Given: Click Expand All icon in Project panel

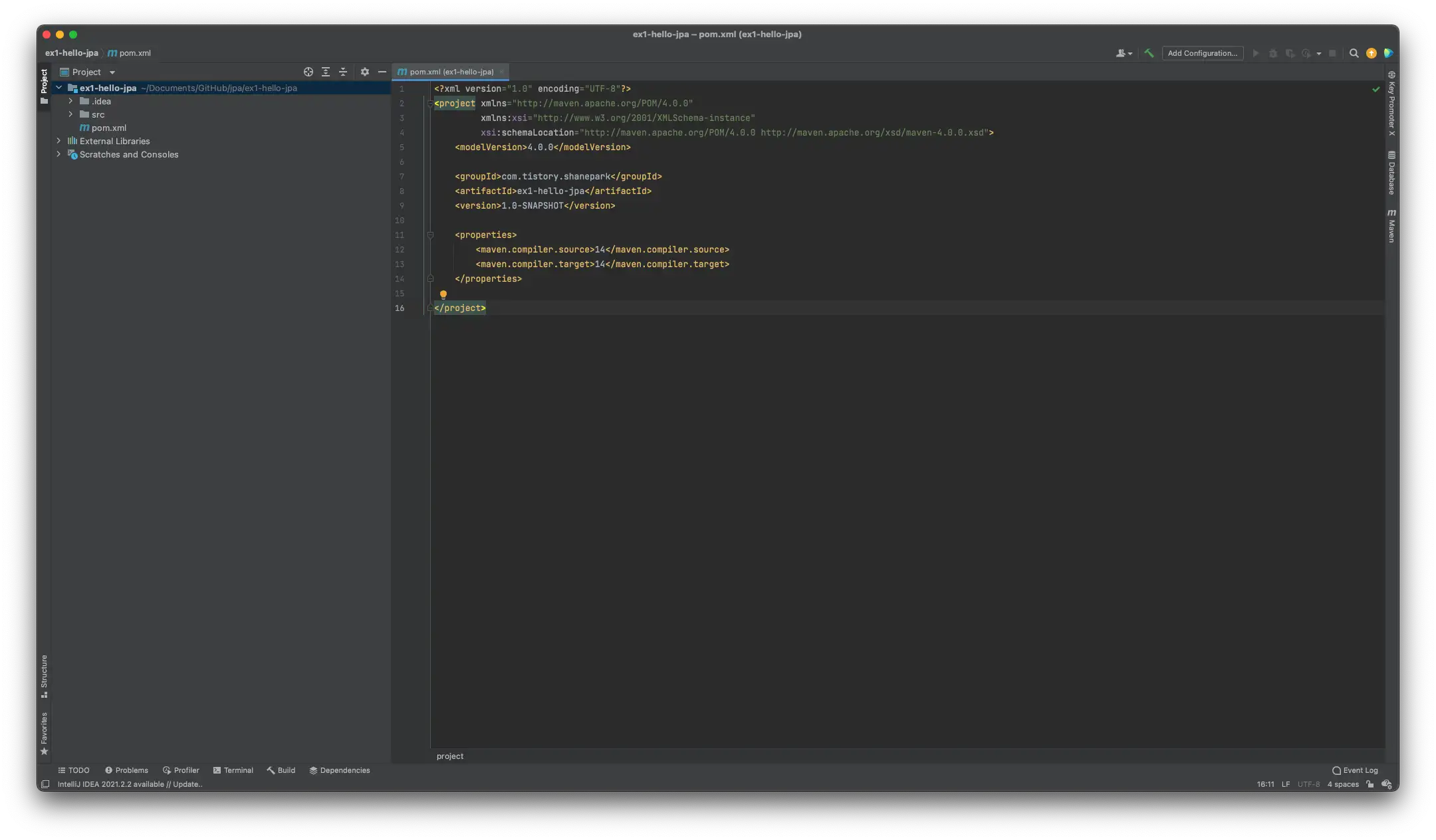Looking at the screenshot, I should click(326, 72).
